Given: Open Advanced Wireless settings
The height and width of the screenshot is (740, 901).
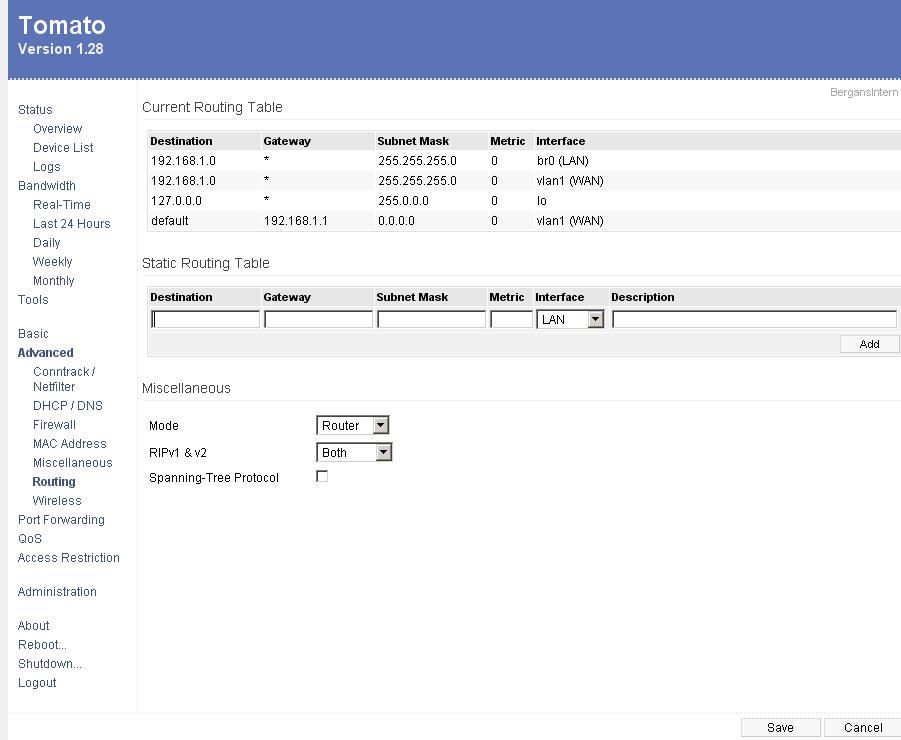Looking at the screenshot, I should (x=57, y=500).
